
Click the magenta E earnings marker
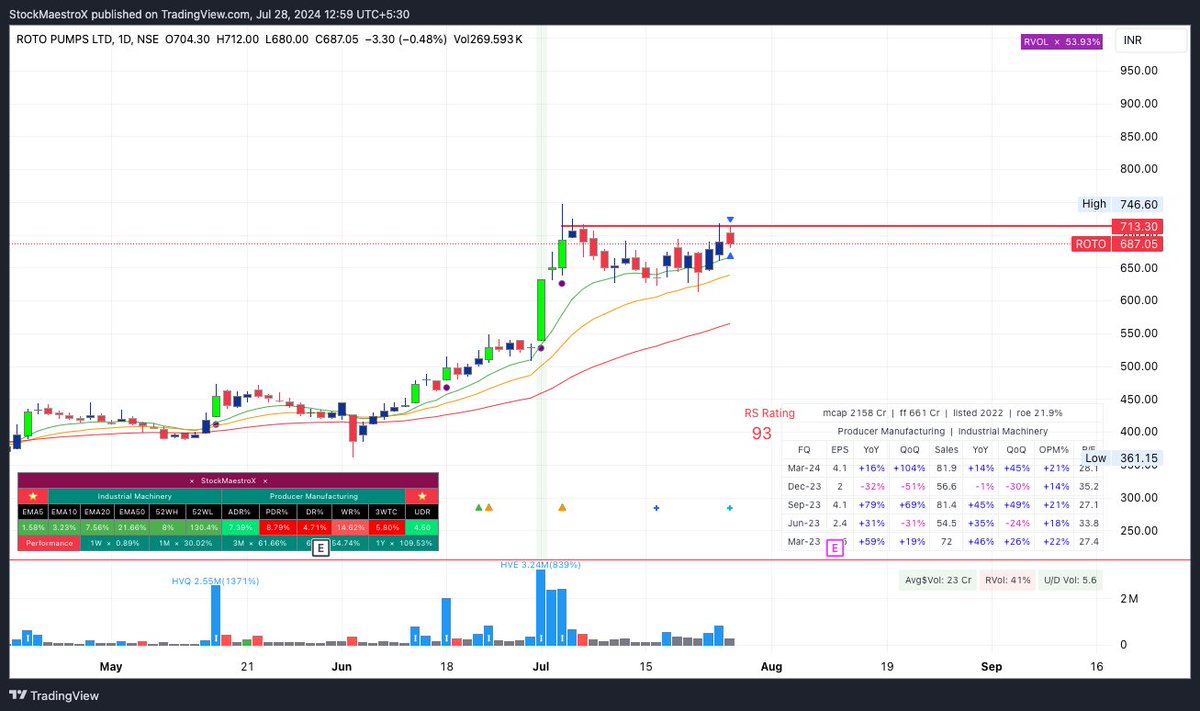tap(834, 548)
